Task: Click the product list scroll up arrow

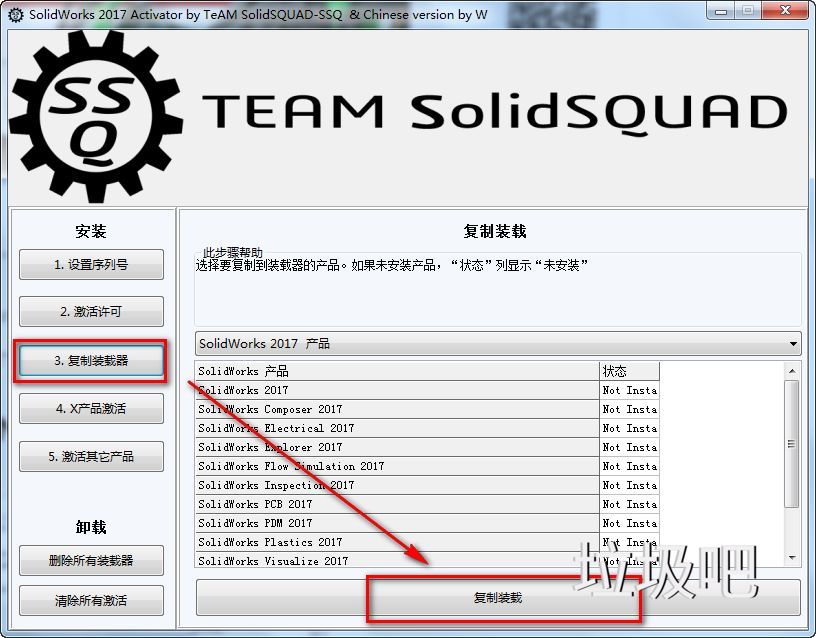Action: coord(792,370)
